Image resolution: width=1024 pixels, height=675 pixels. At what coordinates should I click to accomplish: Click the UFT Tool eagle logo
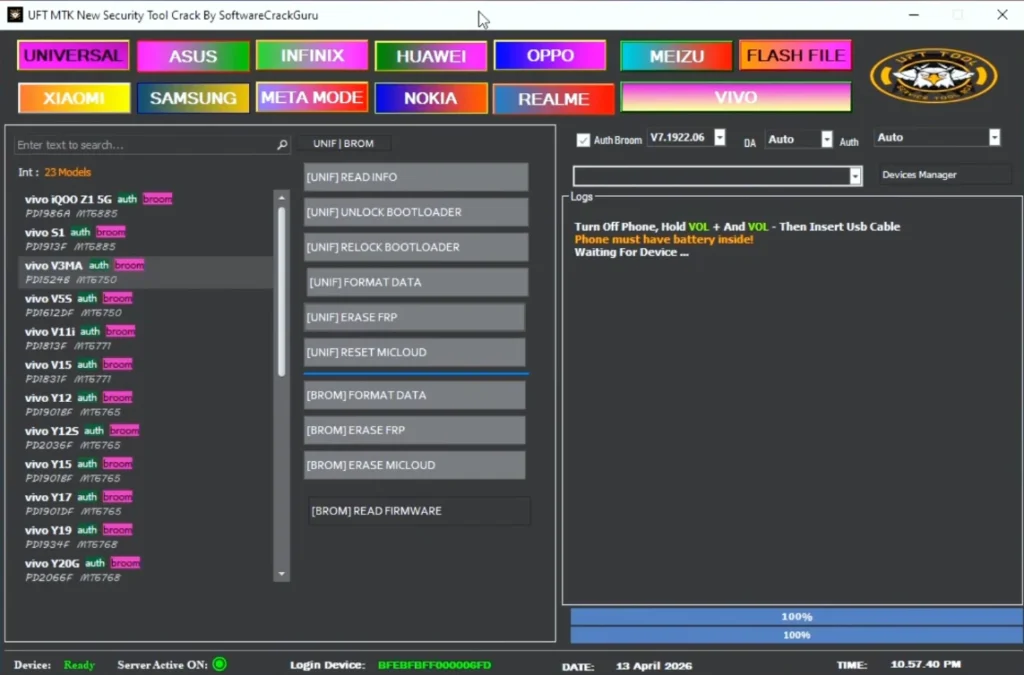933,77
